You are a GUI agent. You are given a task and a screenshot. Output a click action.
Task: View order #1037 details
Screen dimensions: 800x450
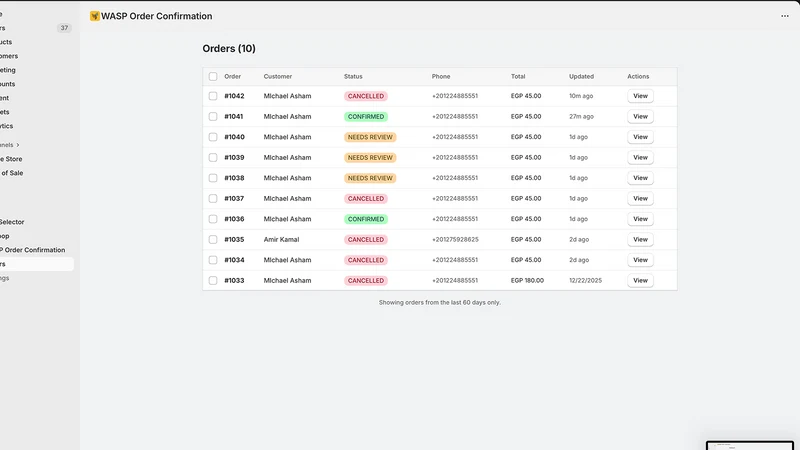[x=640, y=198]
